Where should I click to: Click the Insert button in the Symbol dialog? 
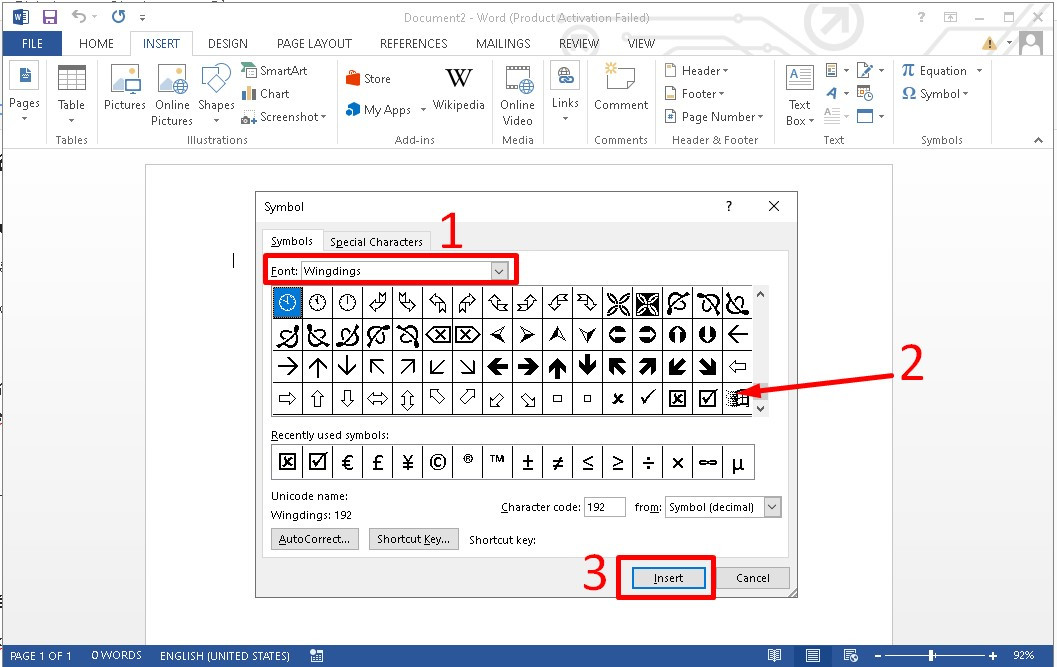[x=666, y=577]
